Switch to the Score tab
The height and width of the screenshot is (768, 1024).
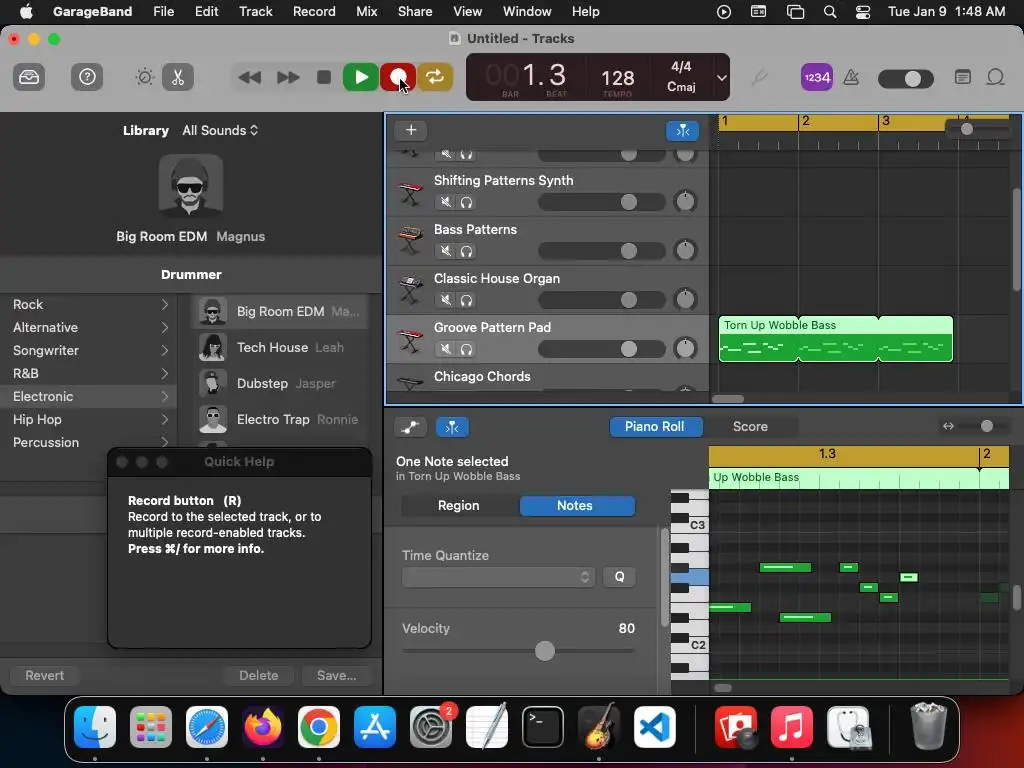point(750,426)
